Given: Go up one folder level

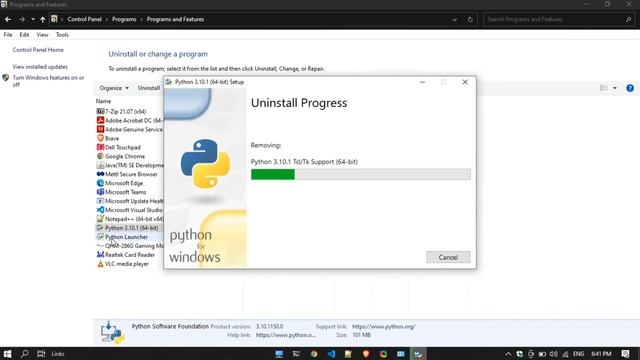Looking at the screenshot, I should pos(42,19).
